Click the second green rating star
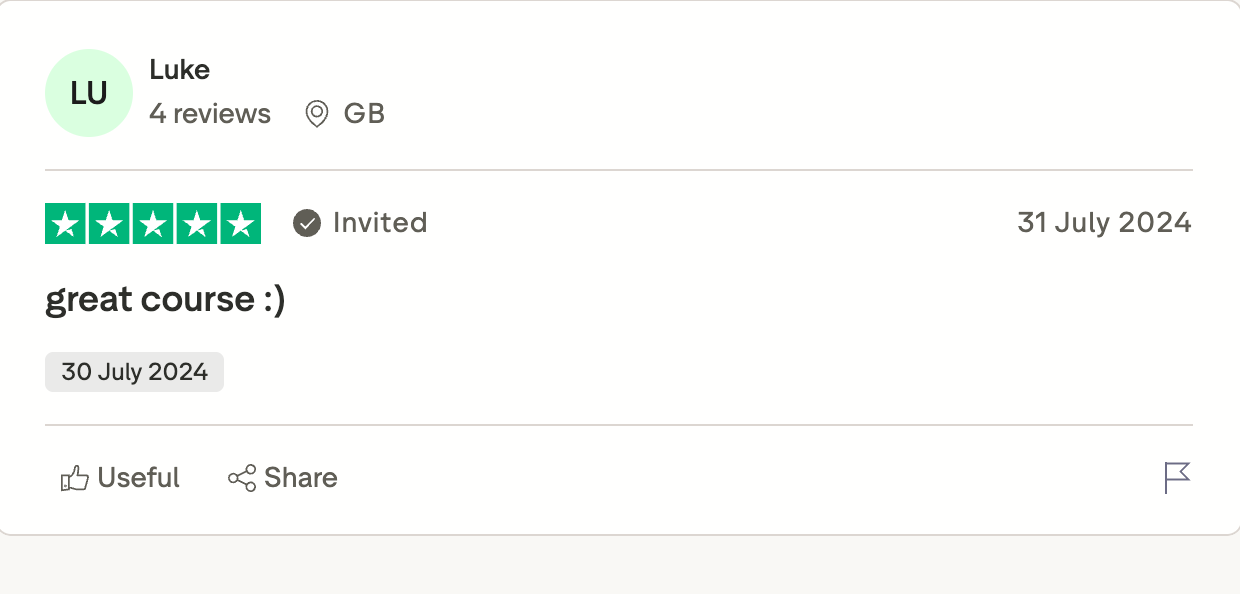The width and height of the screenshot is (1240, 594). (x=110, y=224)
